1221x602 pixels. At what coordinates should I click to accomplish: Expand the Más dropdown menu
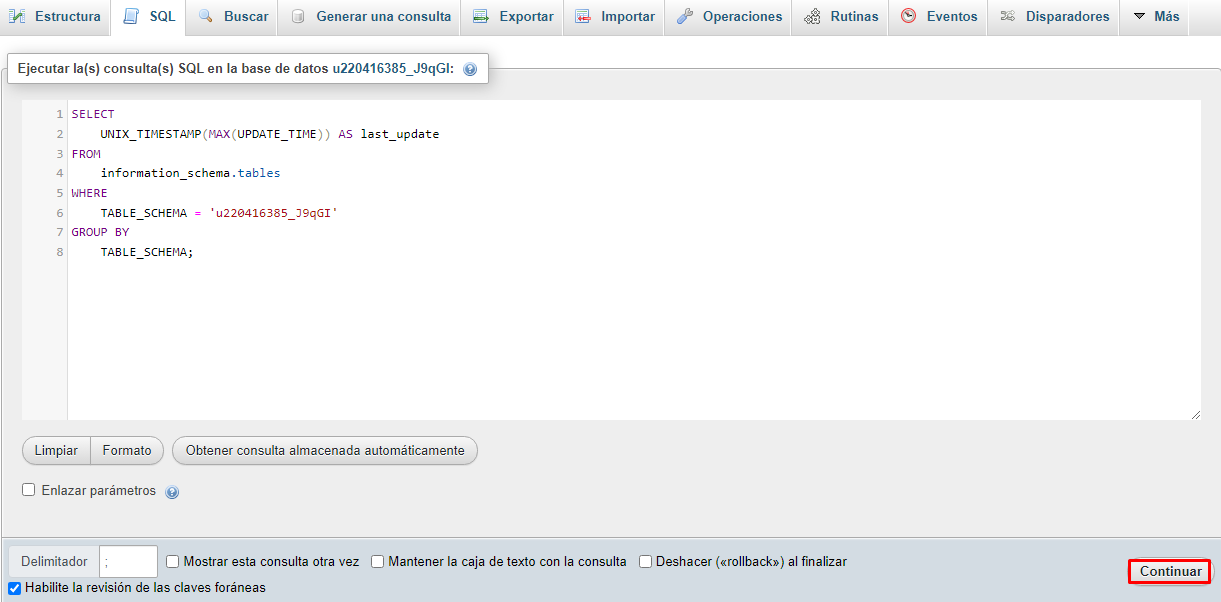[1156, 17]
